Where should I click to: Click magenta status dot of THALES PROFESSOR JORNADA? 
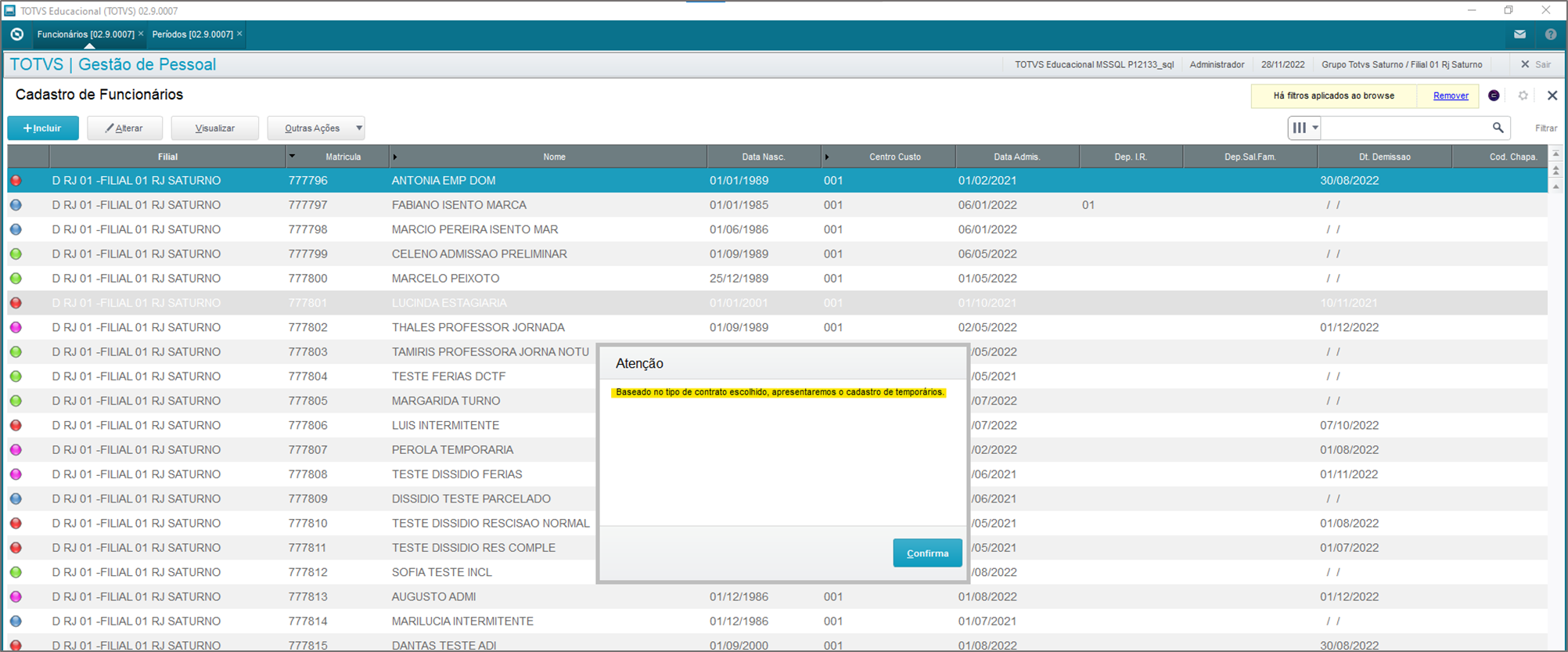[x=16, y=327]
